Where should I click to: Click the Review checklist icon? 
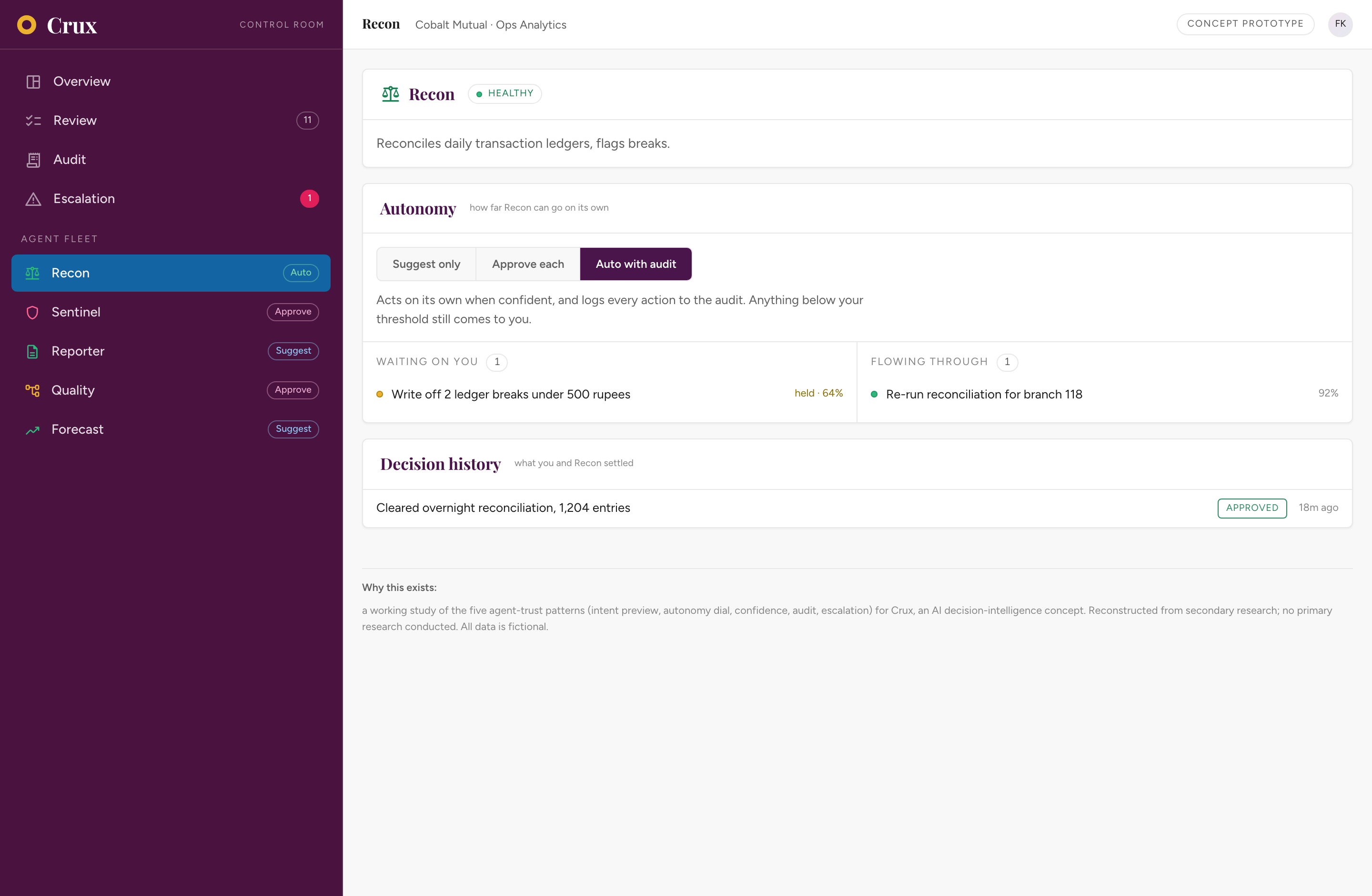click(33, 121)
